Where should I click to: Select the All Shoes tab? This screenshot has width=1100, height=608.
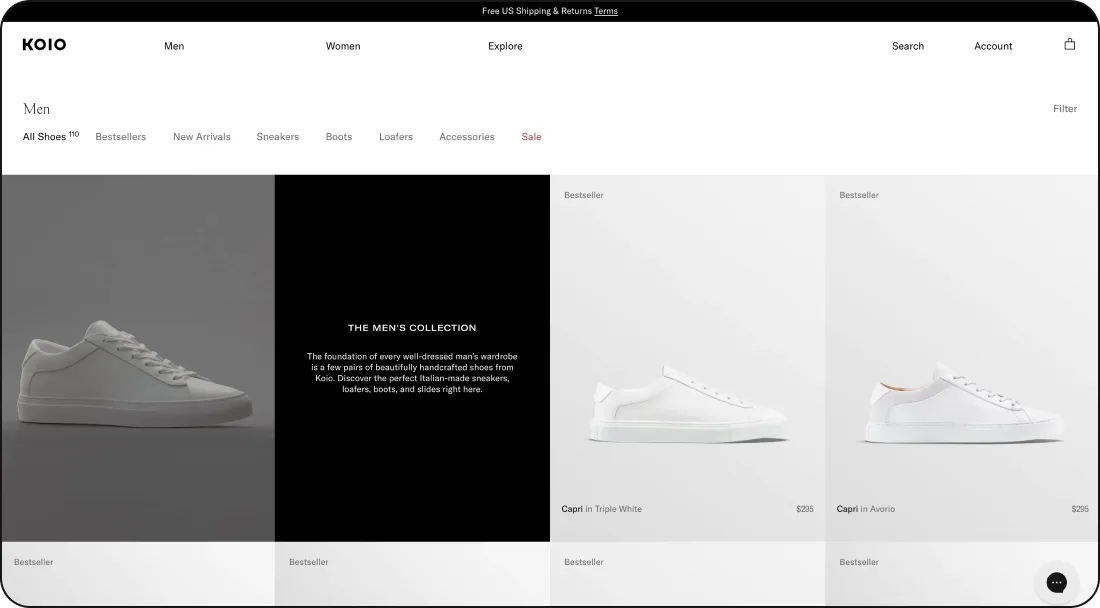pos(51,136)
